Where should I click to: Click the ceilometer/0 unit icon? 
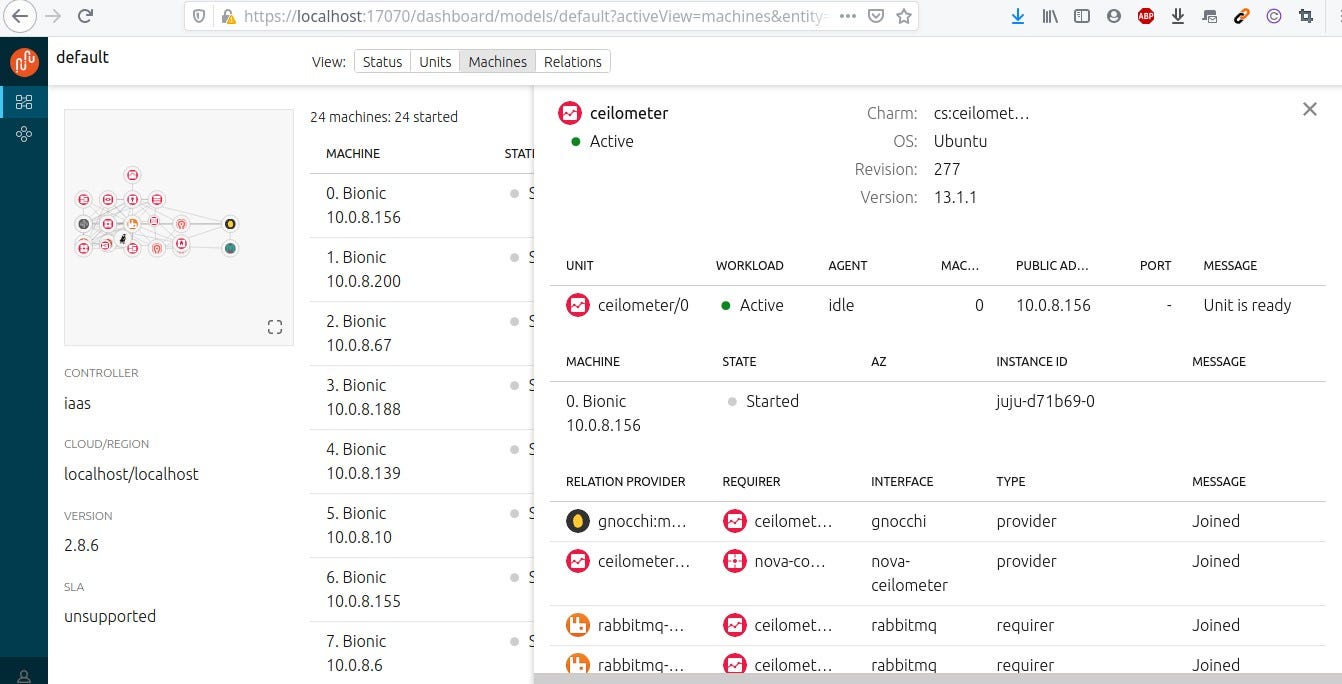tap(577, 305)
